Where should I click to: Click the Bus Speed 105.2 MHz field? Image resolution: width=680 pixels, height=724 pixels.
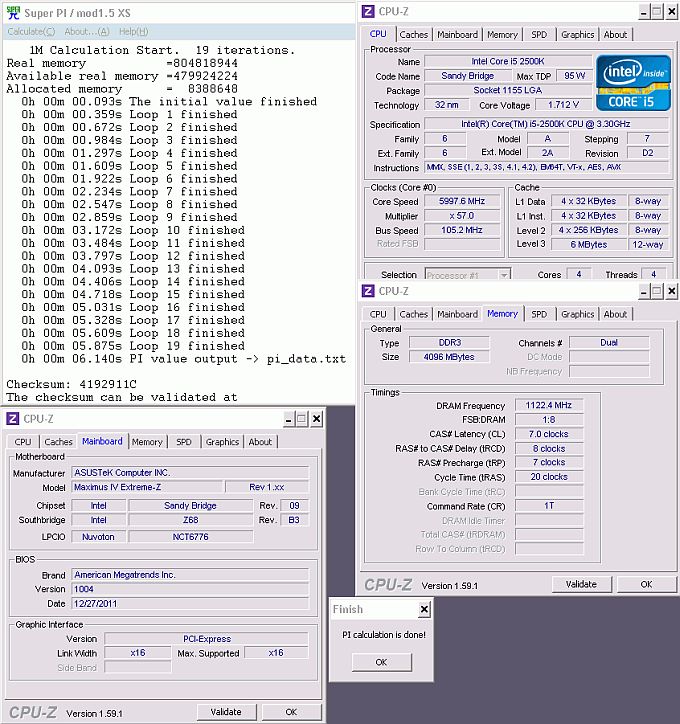click(x=462, y=230)
